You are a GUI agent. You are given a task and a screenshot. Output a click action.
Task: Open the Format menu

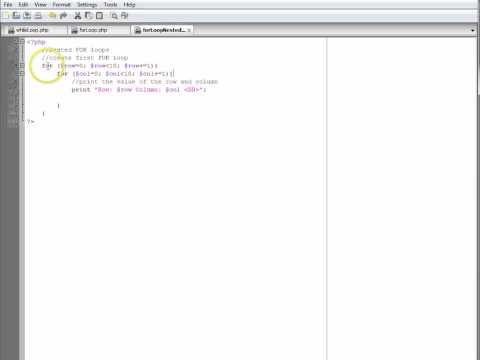(x=62, y=5)
